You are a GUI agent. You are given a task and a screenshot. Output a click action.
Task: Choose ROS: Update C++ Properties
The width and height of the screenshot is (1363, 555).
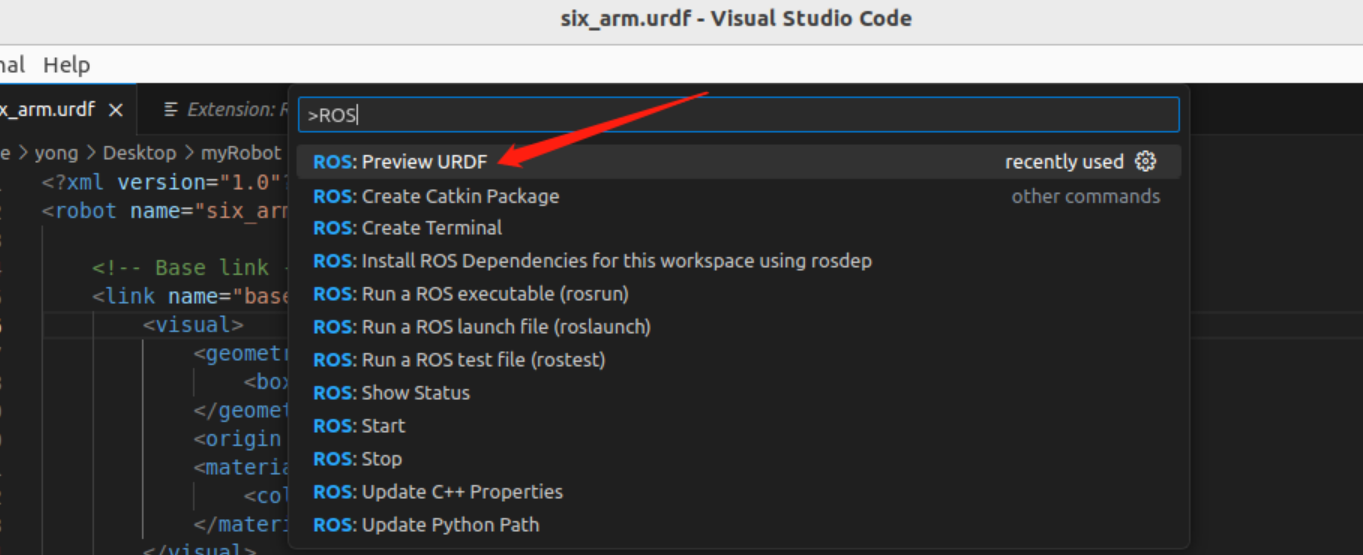[738, 492]
